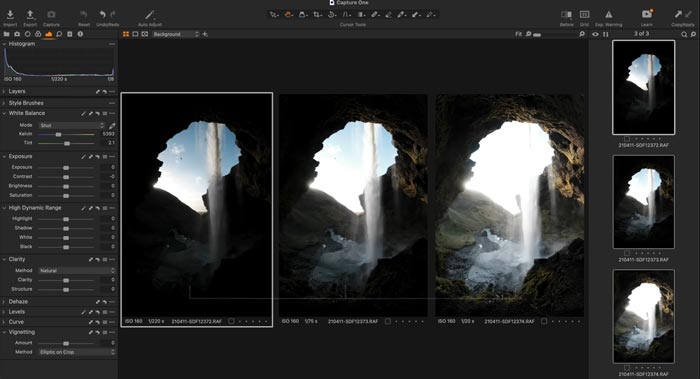The height and width of the screenshot is (379, 700).
Task: Click the Undo arrow icon
Action: [x=103, y=15]
